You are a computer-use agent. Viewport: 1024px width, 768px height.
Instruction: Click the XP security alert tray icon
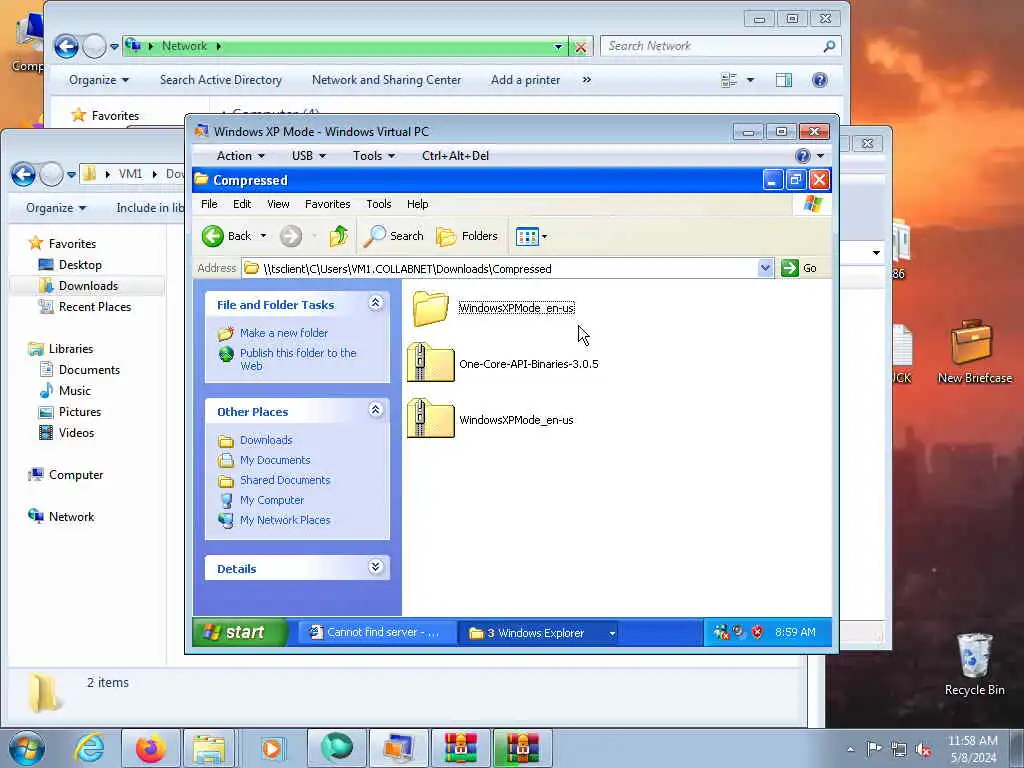(758, 632)
